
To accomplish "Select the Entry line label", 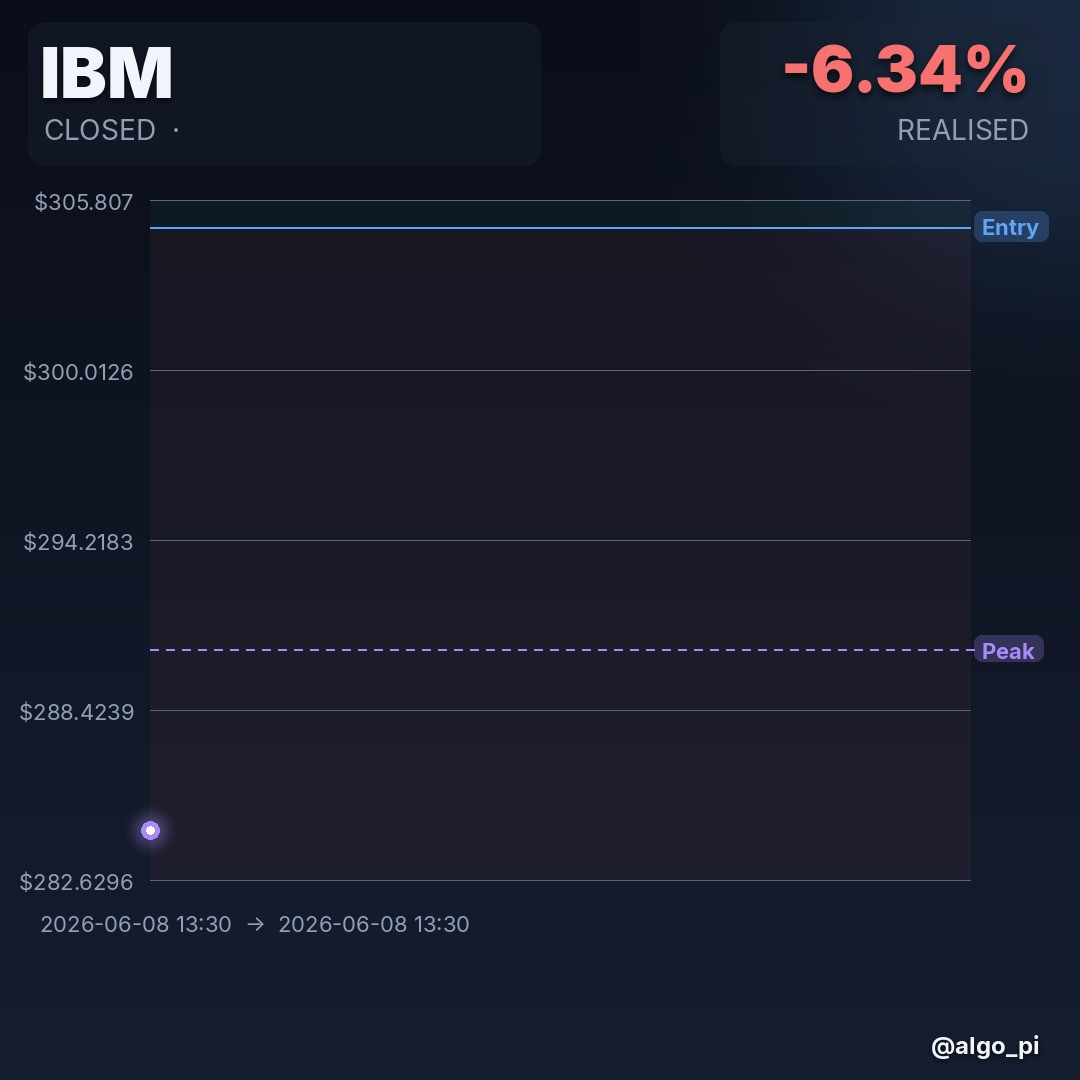I will pyautogui.click(x=1010, y=227).
